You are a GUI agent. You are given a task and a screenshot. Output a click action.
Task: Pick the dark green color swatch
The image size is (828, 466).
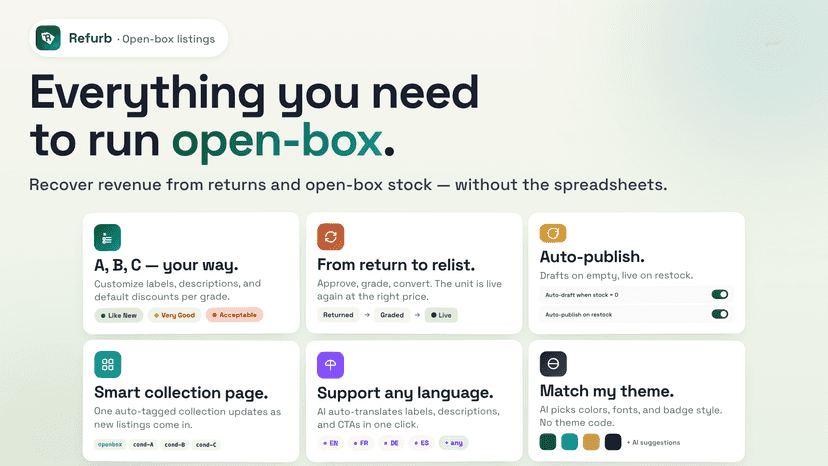548,442
